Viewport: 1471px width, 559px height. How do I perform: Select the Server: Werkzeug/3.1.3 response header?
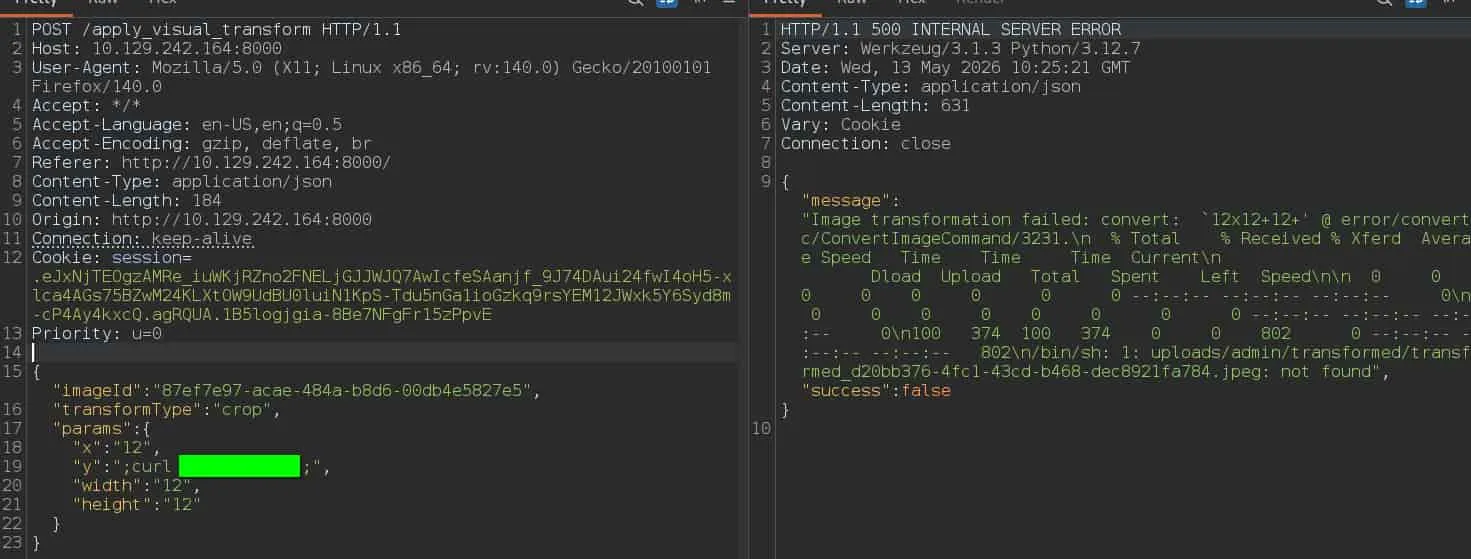(x=961, y=48)
